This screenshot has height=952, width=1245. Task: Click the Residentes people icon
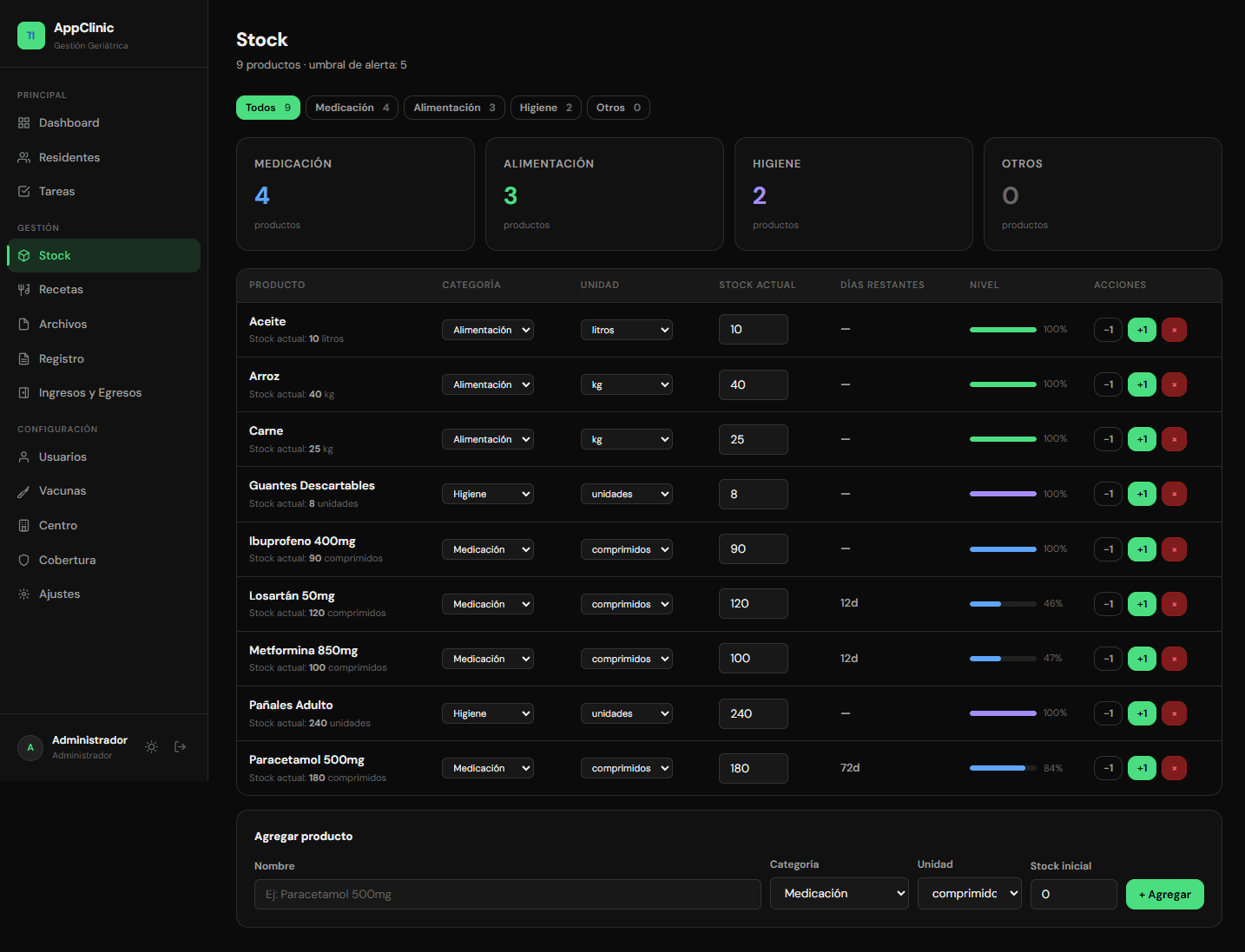coord(24,158)
